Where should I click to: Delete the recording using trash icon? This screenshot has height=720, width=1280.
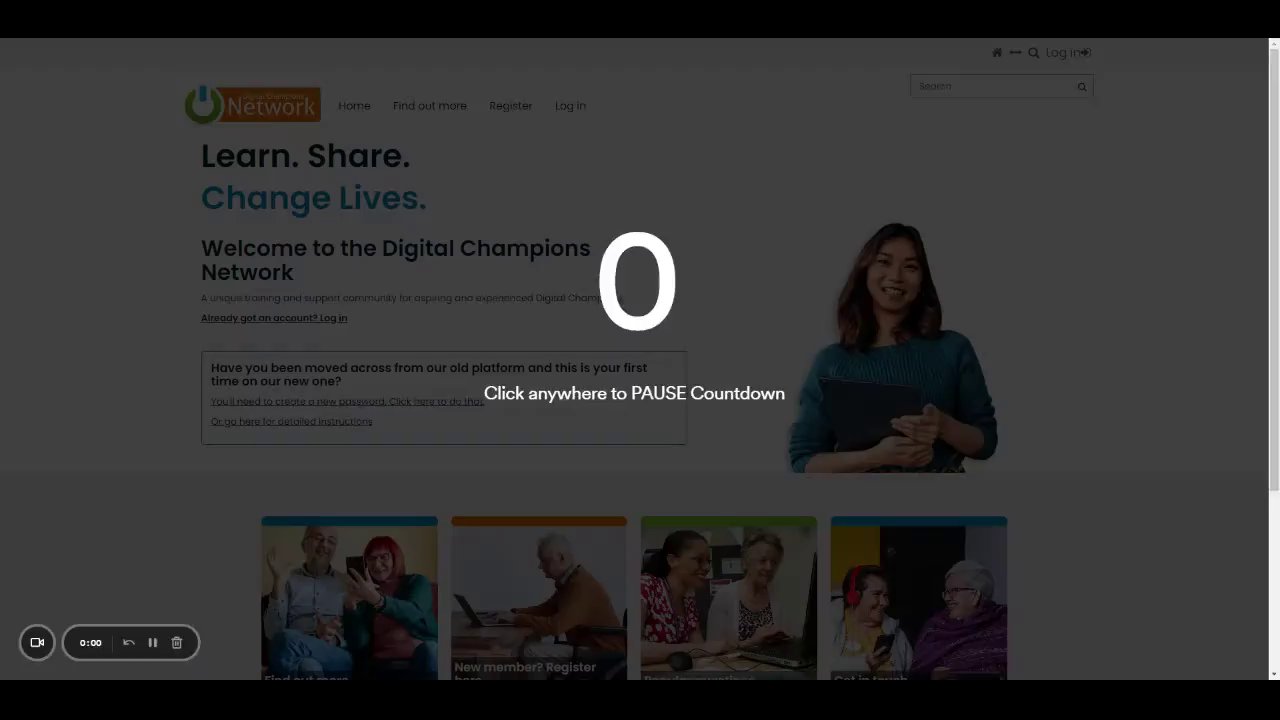pos(177,643)
